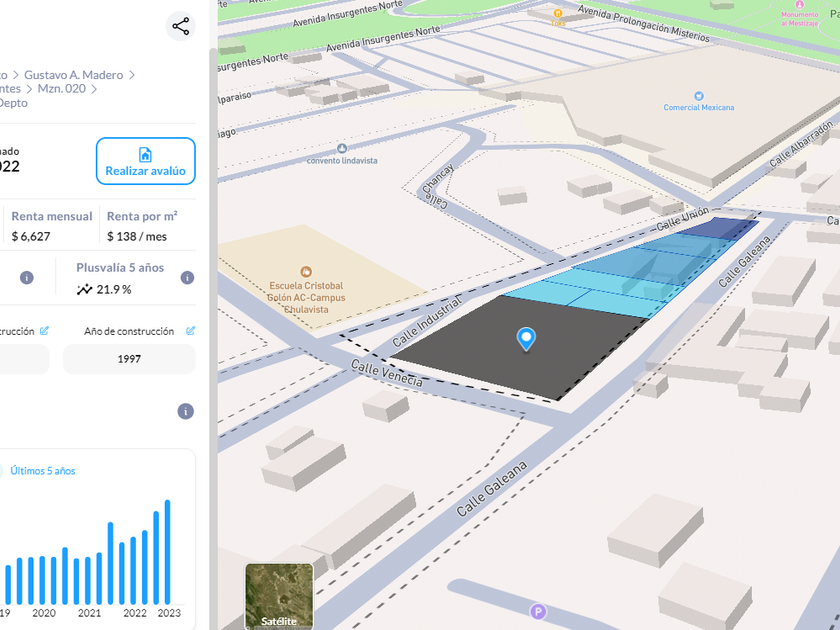Click the purple parking P icon
This screenshot has height=630, width=840.
(x=538, y=611)
